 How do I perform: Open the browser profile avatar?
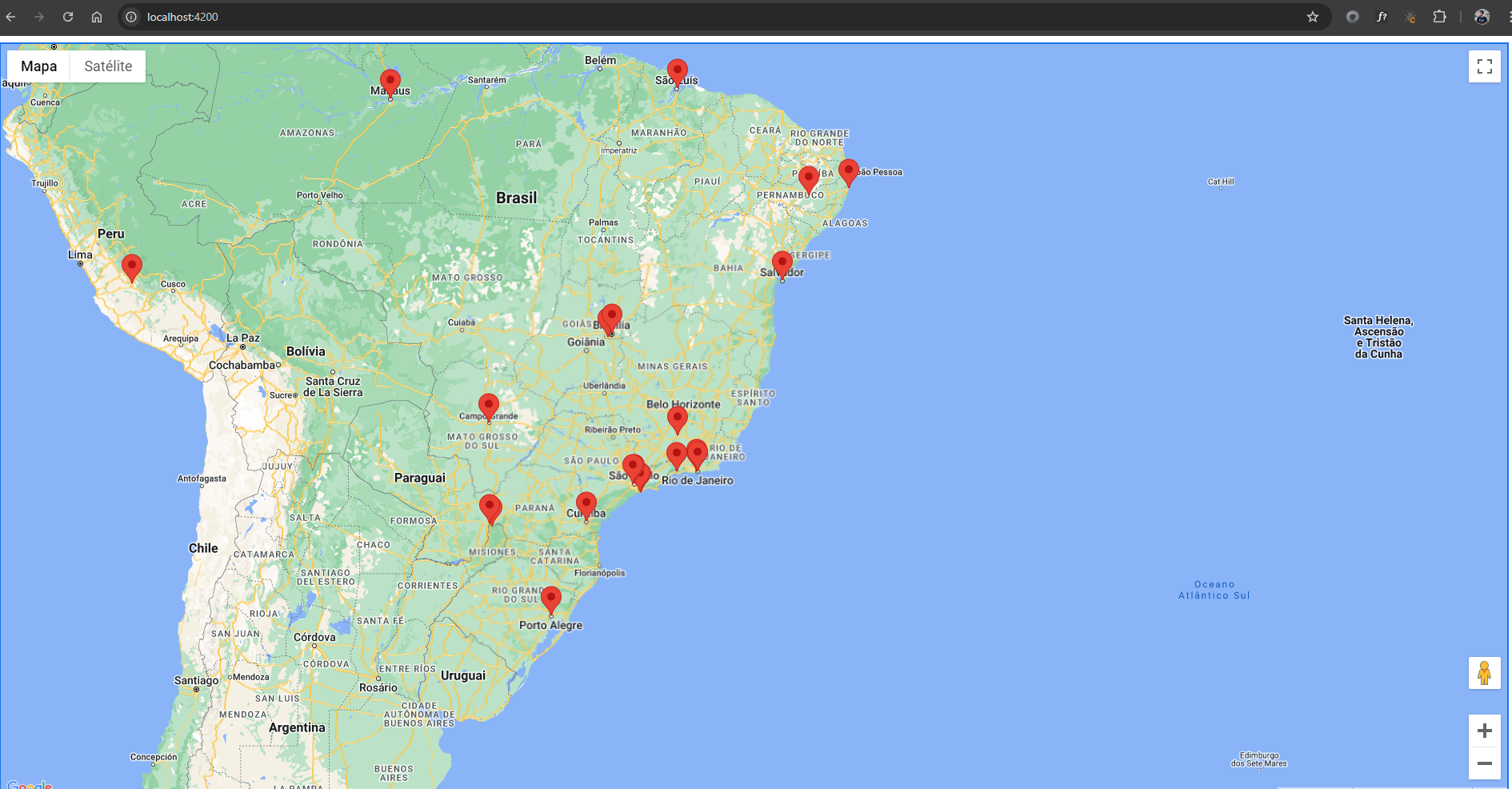pyautogui.click(x=1482, y=17)
